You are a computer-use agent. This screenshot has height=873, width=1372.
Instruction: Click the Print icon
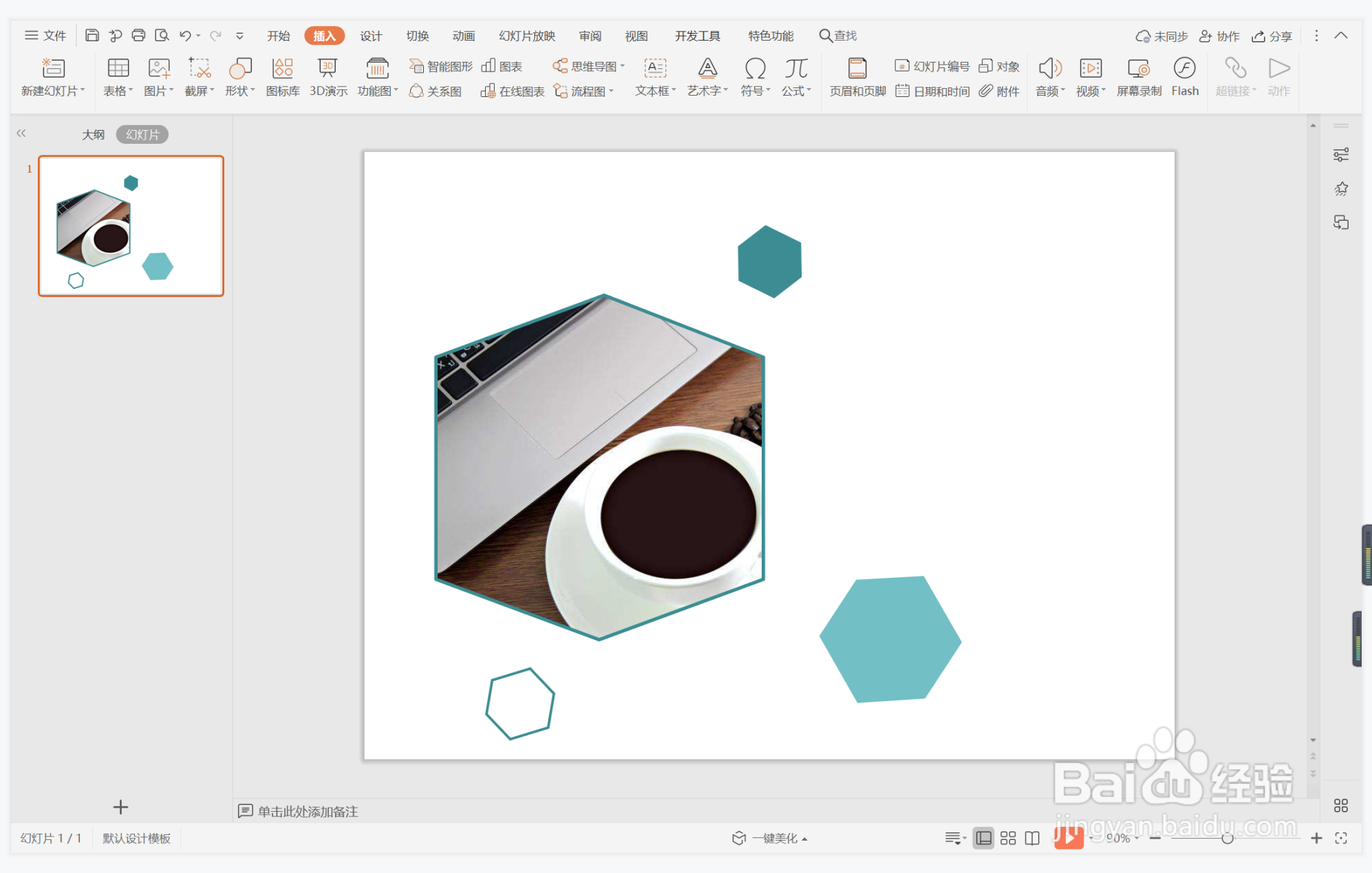tap(138, 35)
